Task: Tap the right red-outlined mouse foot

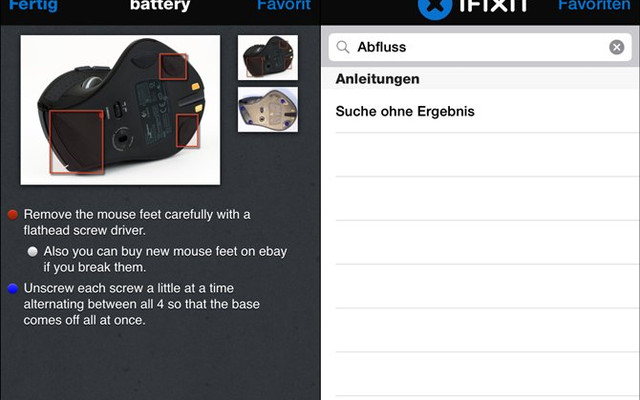Action: [x=187, y=130]
